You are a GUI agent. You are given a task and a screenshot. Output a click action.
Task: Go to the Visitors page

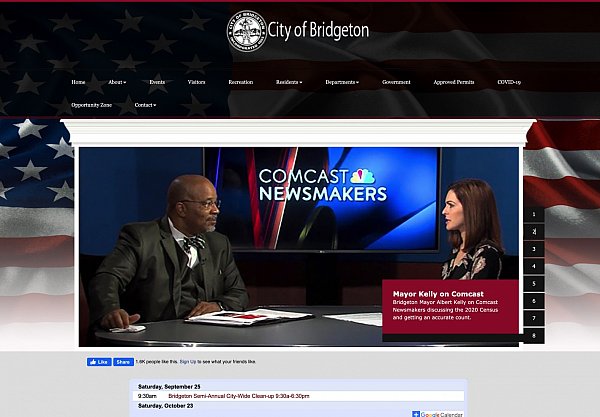click(196, 82)
